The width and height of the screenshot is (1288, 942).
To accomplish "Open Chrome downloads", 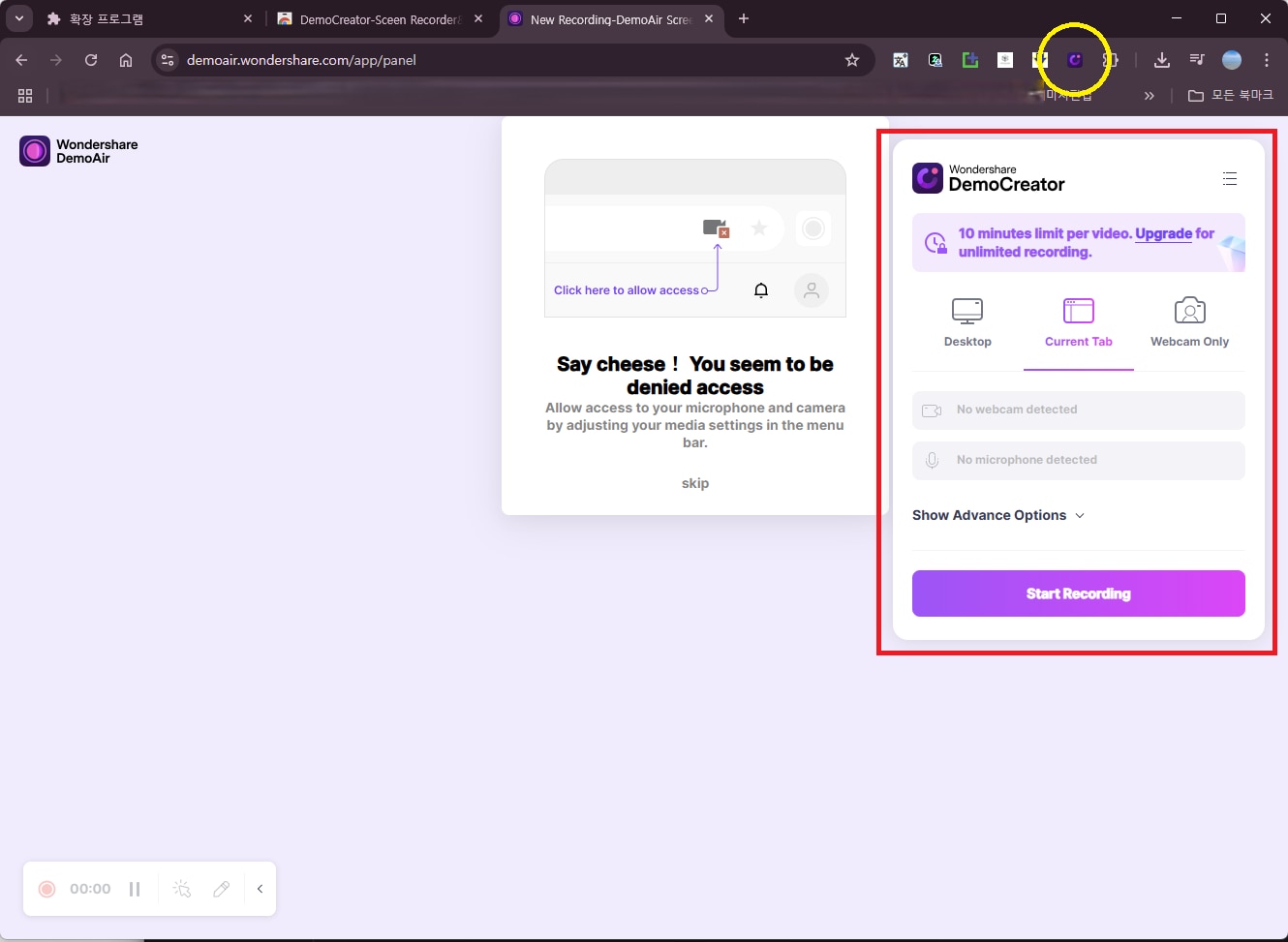I will tap(1162, 60).
